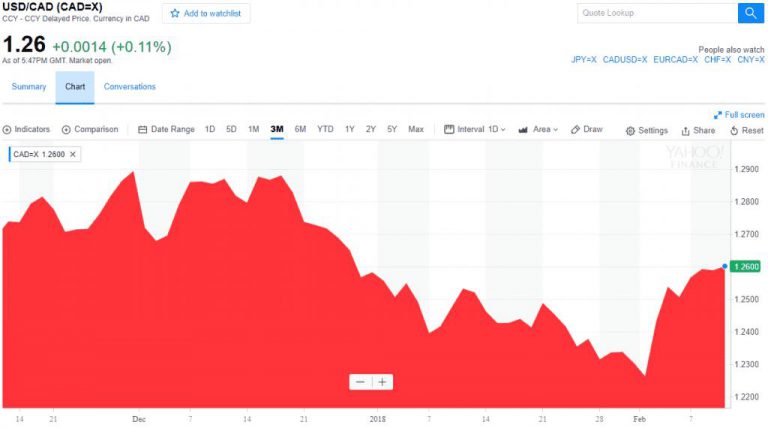Click the Quote Lookup input field
The image size is (768, 428).
pos(658,13)
